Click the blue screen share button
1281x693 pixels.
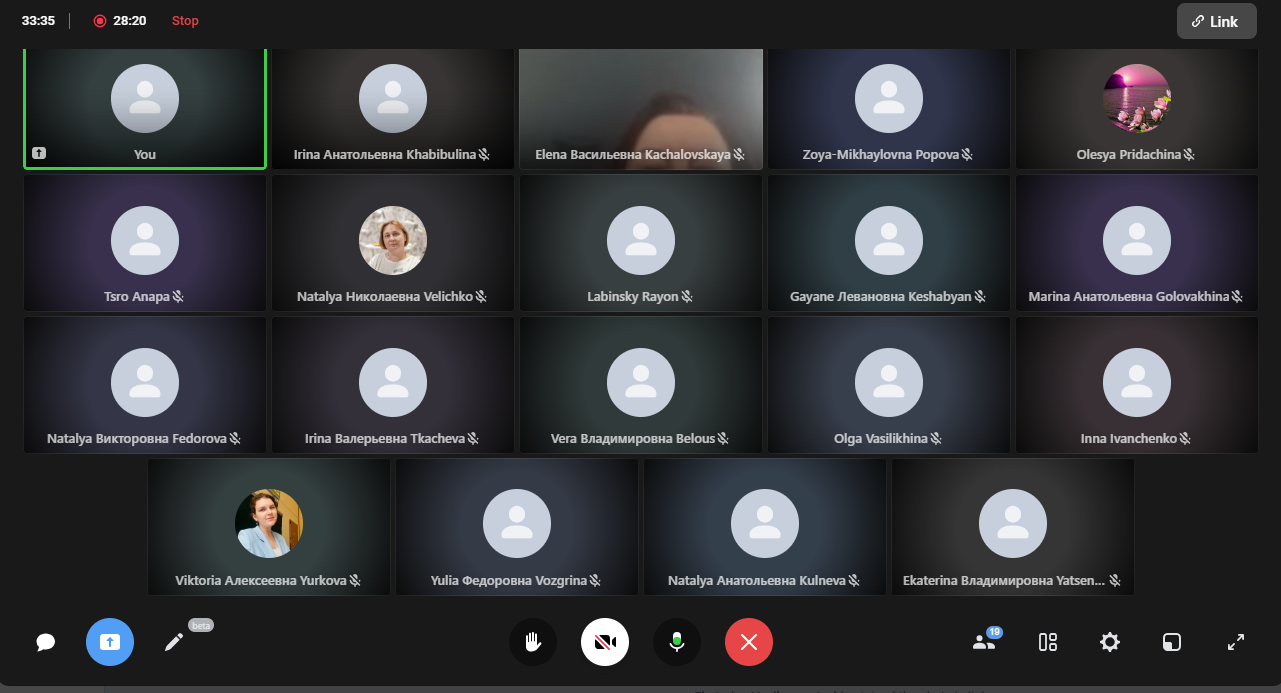click(110, 642)
